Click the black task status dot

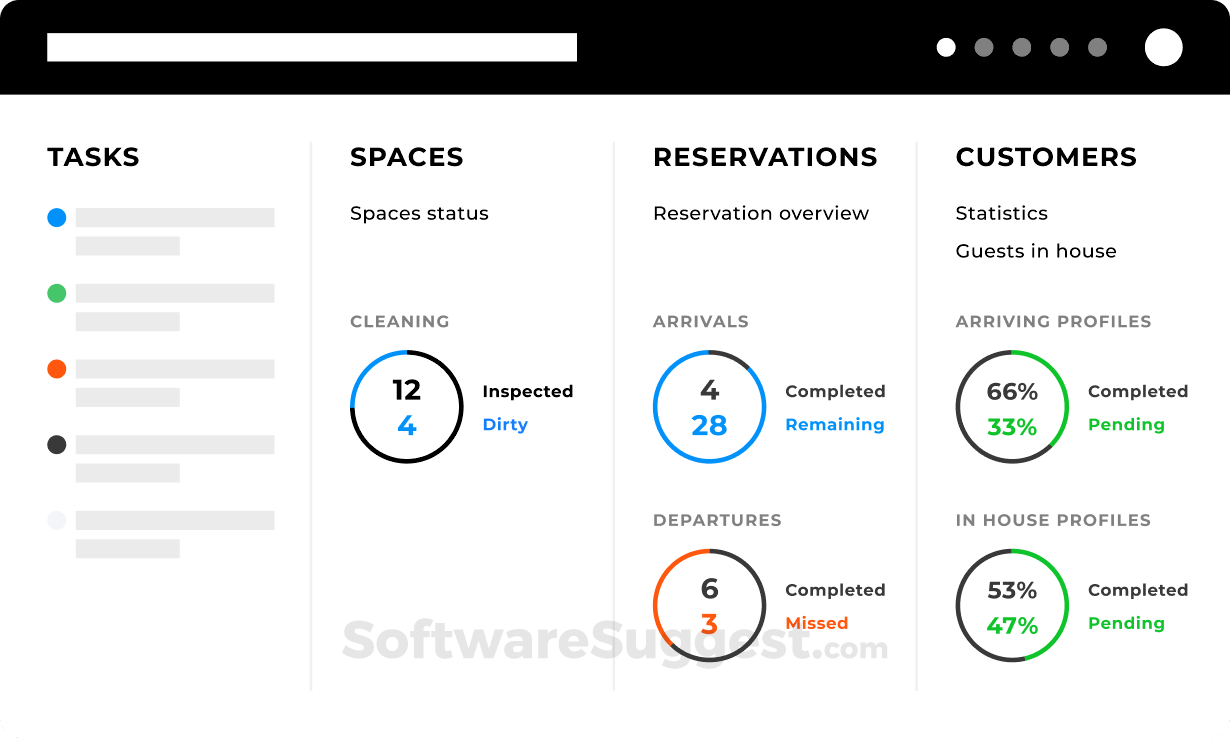[57, 444]
